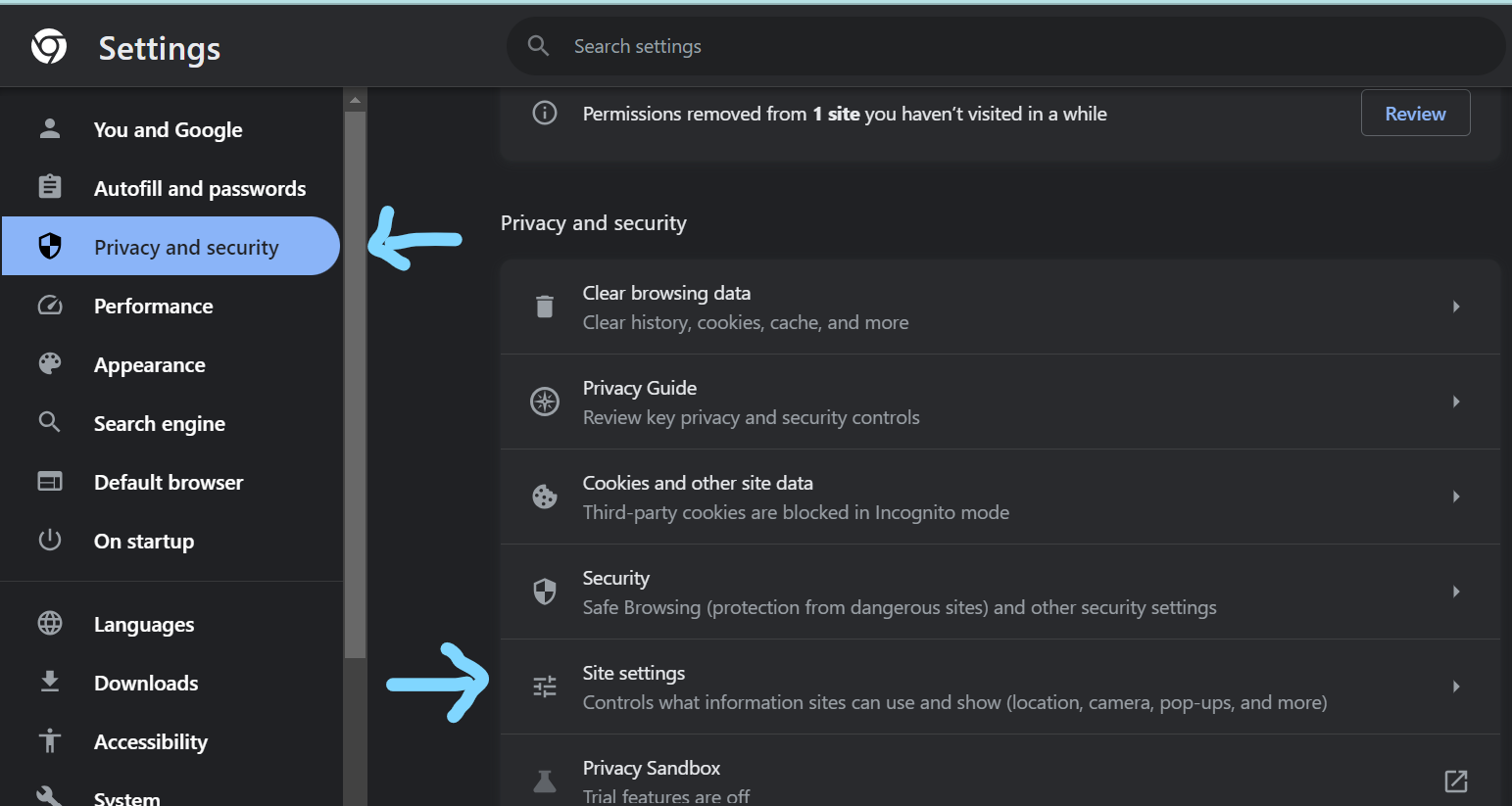This screenshot has width=1512, height=806.
Task: Click the sliders icon for Site settings
Action: click(x=545, y=687)
